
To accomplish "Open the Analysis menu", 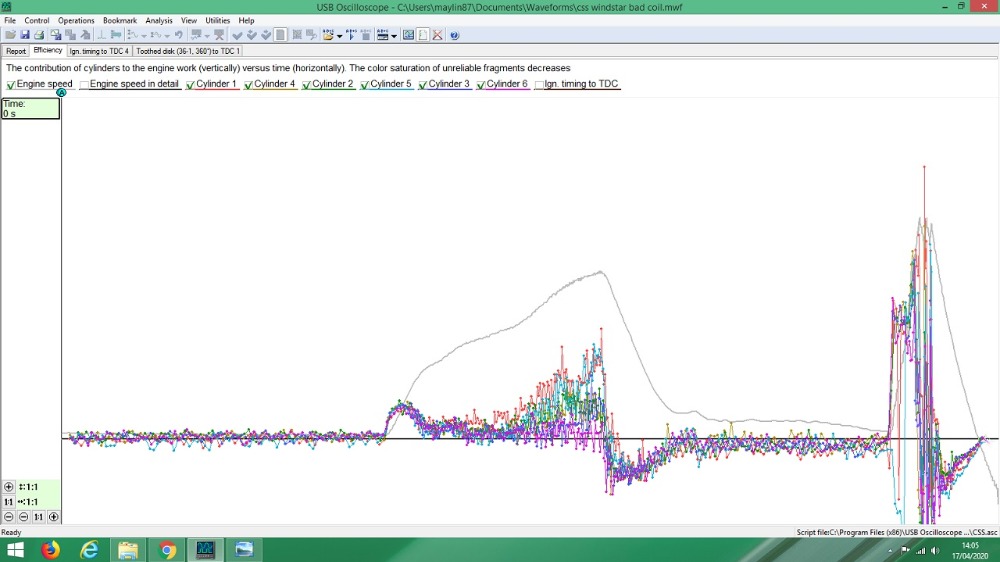I will pos(159,20).
